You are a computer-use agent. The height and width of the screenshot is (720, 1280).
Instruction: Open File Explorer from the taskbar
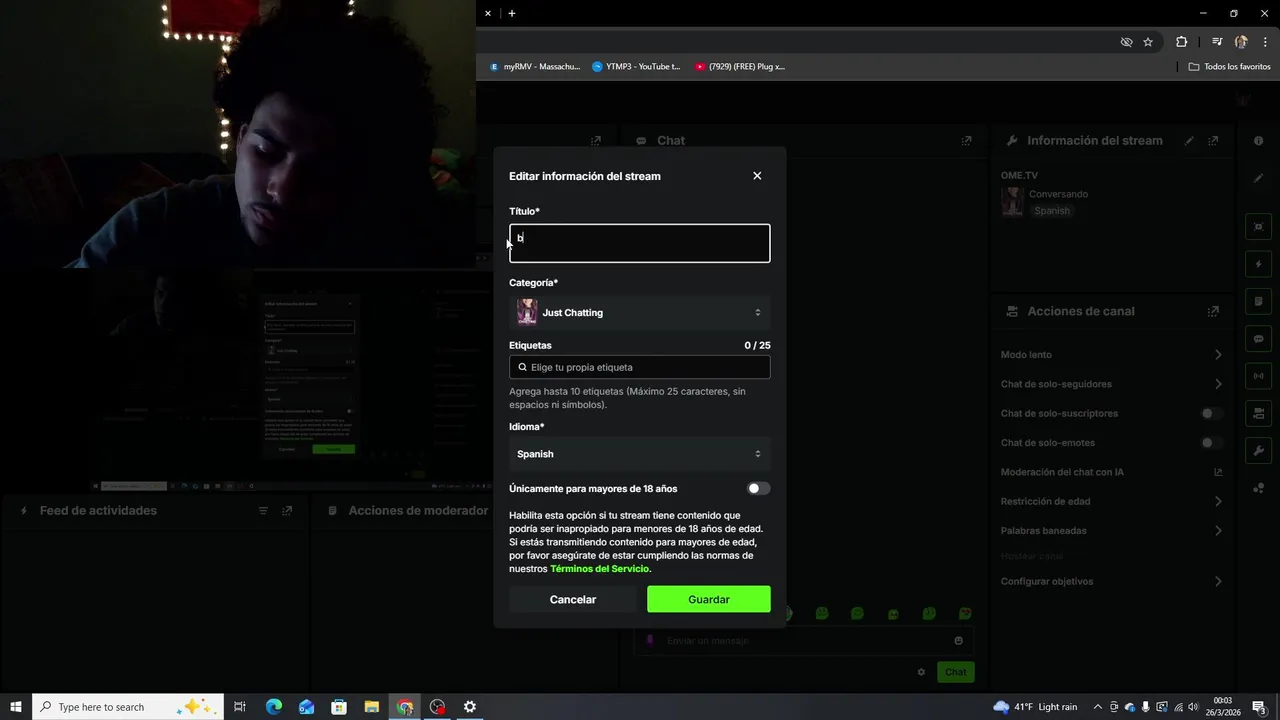tap(371, 707)
